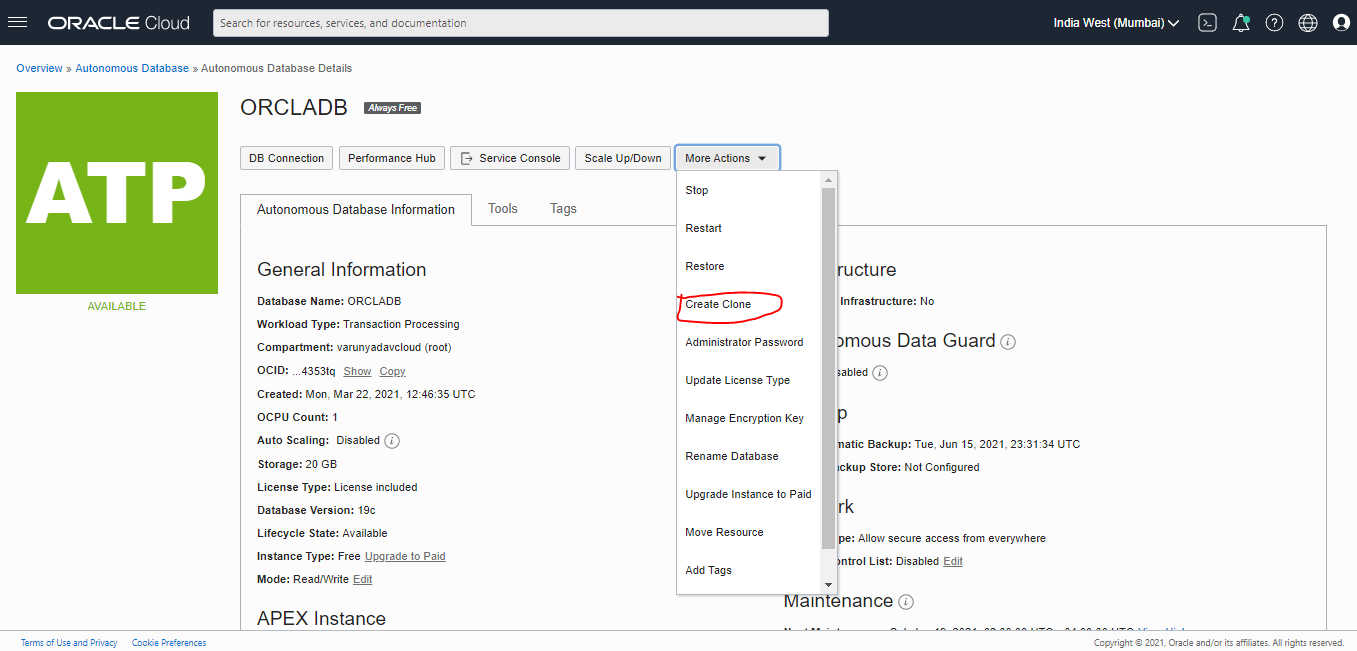Open the language globe icon
Viewport: 1357px width, 651px height.
click(1308, 22)
